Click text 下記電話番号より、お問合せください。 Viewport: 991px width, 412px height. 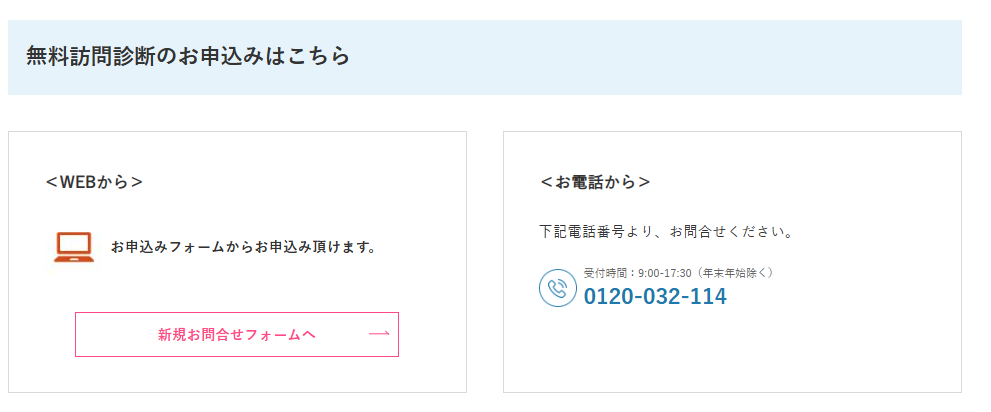click(667, 231)
